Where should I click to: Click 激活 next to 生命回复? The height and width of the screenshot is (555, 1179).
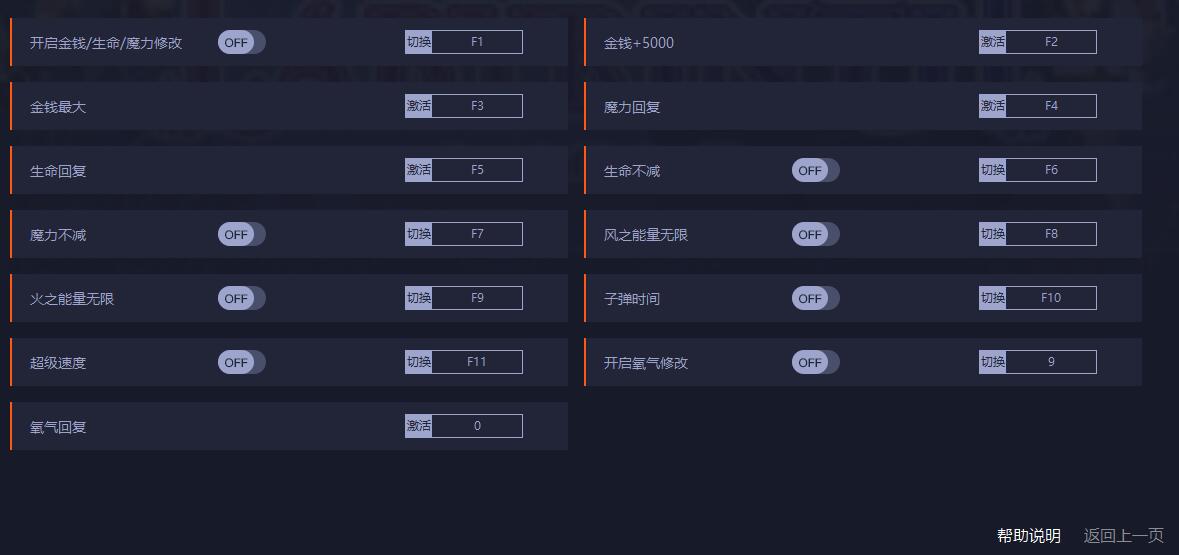click(x=418, y=170)
